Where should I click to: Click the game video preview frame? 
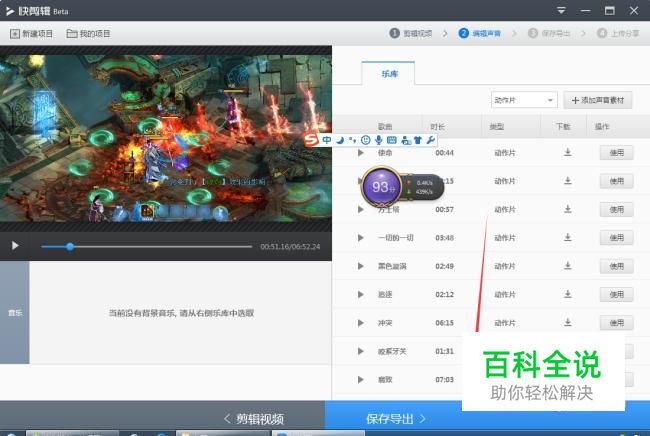coord(166,138)
